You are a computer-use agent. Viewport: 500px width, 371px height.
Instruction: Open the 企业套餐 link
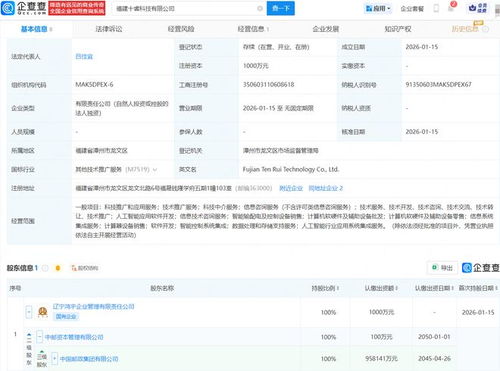412,9
